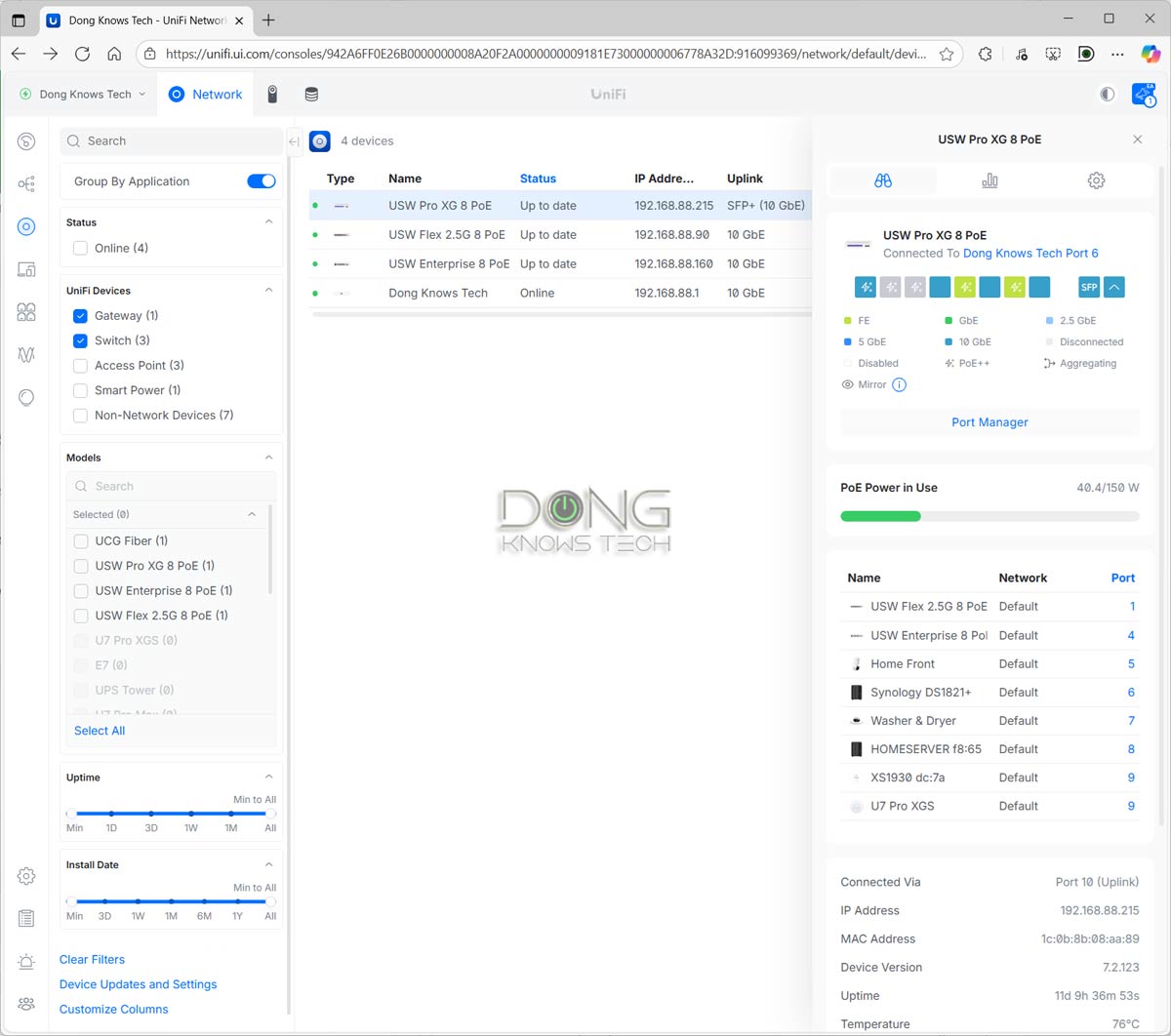The image size is (1171, 1036).
Task: Open the device settings gear tab
Action: pyautogui.click(x=1096, y=180)
